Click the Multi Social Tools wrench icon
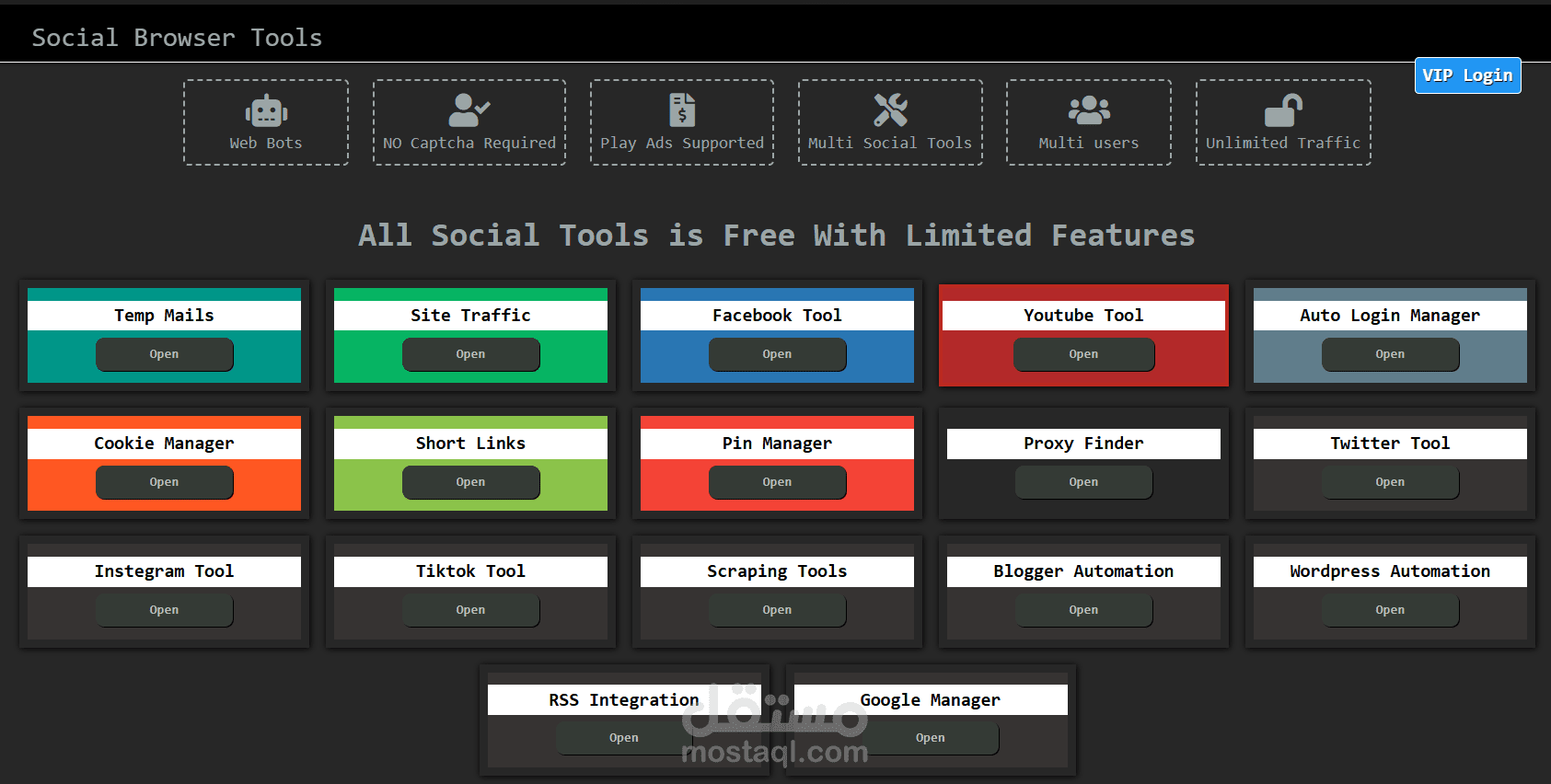Screen dimensions: 1551x784 [890, 110]
